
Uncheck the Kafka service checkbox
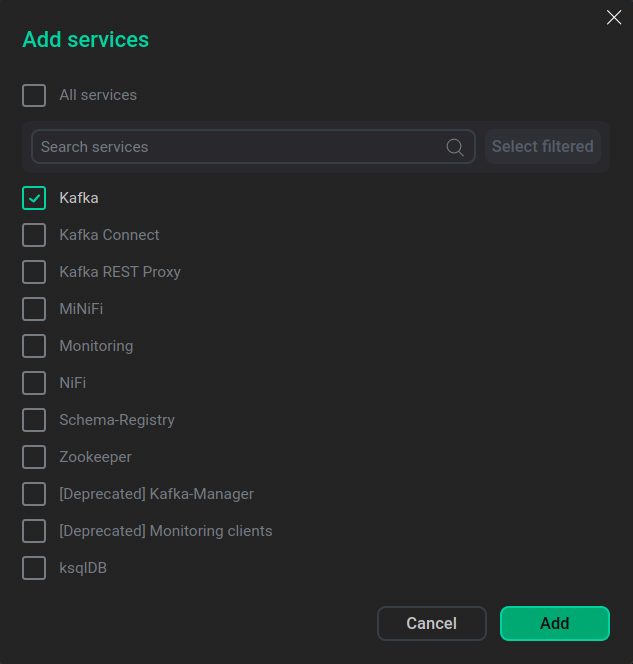[x=34, y=198]
